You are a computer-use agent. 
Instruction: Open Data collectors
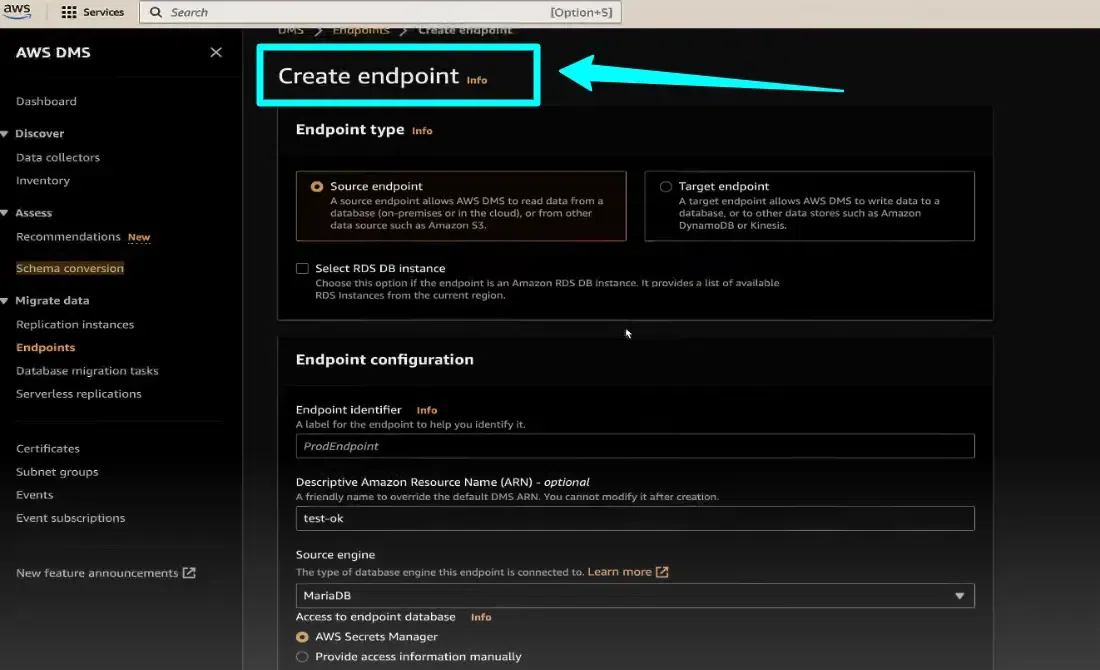click(x=58, y=157)
